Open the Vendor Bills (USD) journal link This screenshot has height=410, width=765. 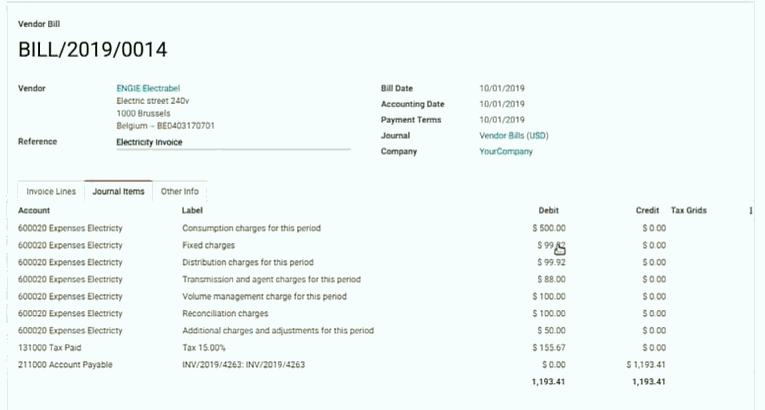click(x=513, y=135)
